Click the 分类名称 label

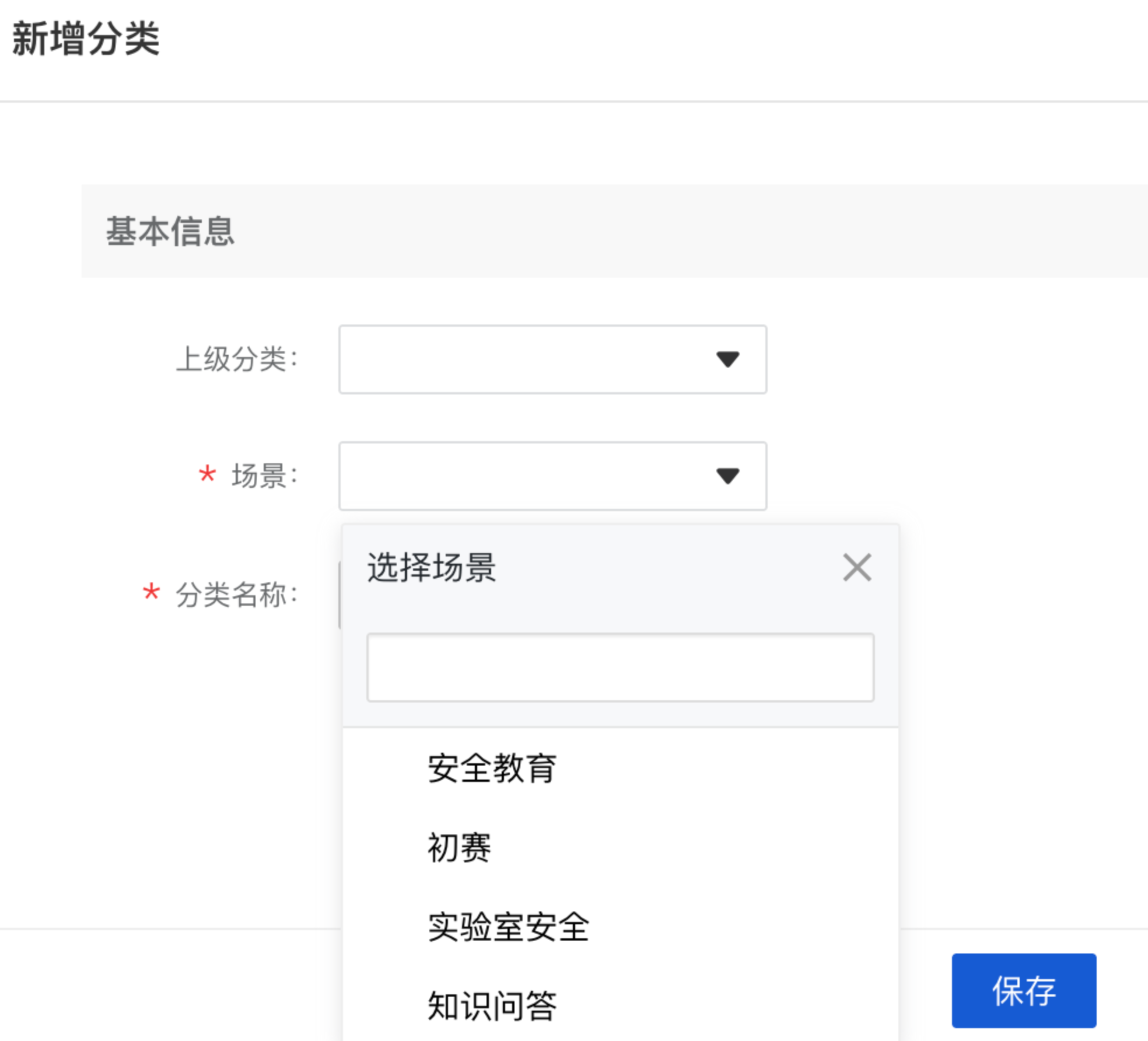click(237, 595)
